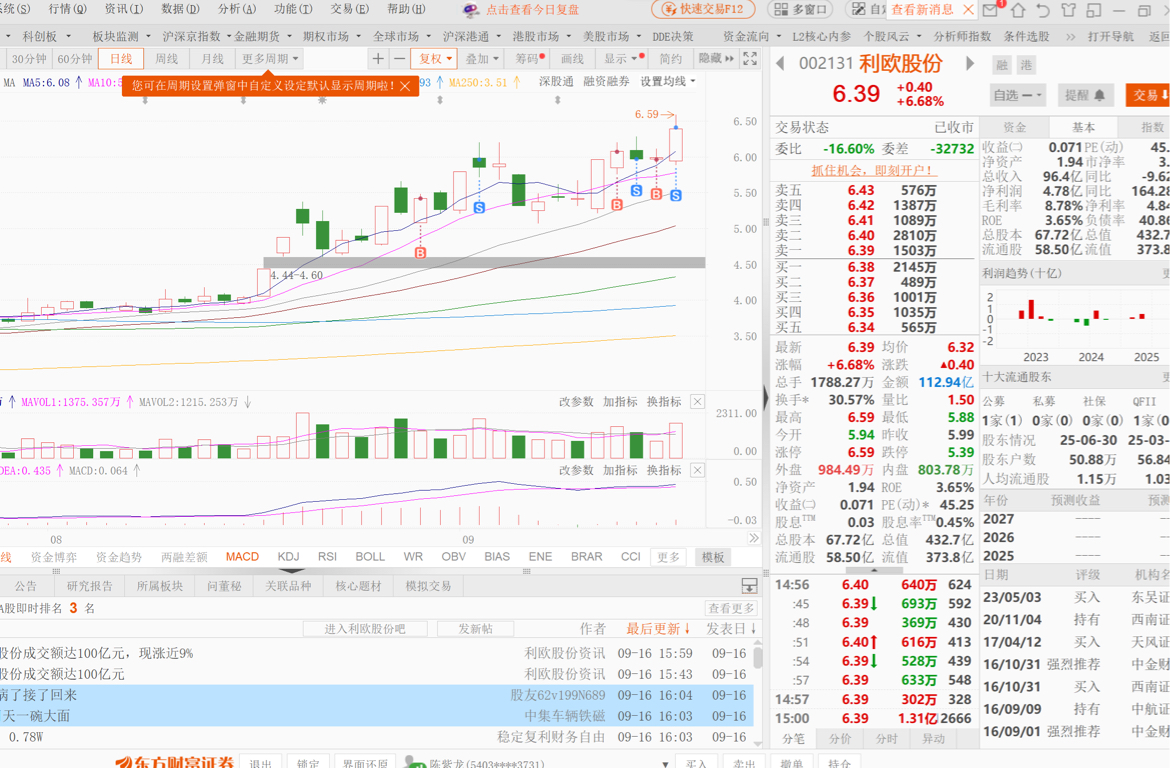Switch to the 分时 tick tab
The width and height of the screenshot is (1170, 768).
(x=886, y=739)
